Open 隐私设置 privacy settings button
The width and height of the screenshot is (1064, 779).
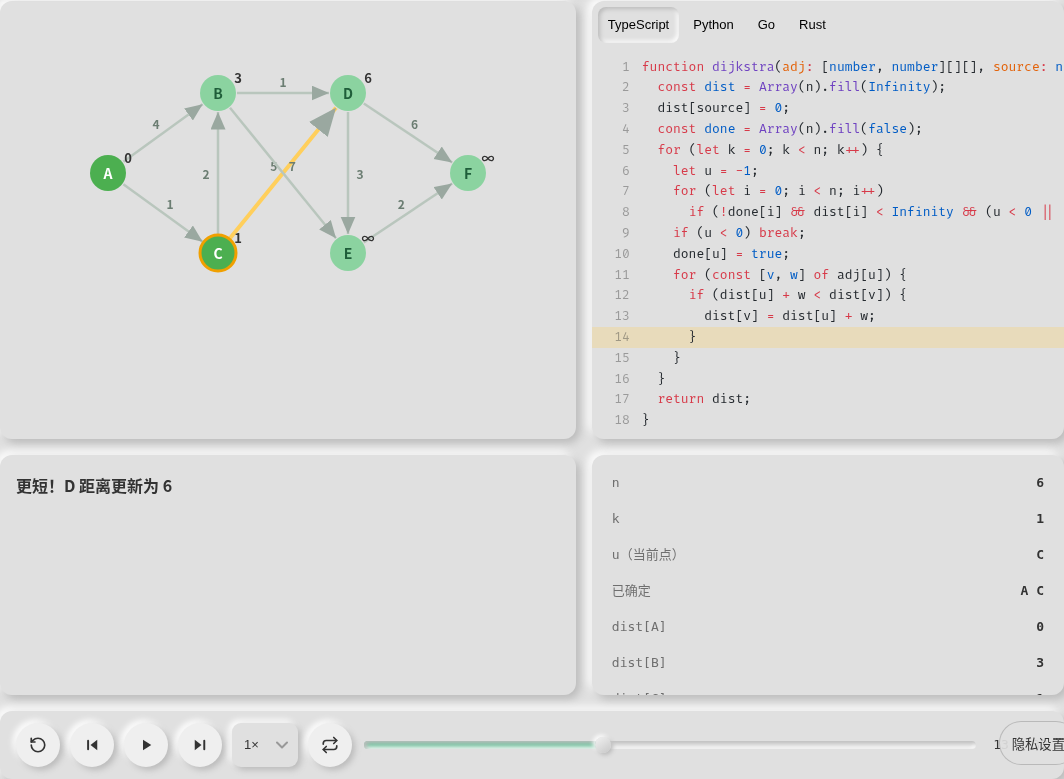pos(1033,744)
